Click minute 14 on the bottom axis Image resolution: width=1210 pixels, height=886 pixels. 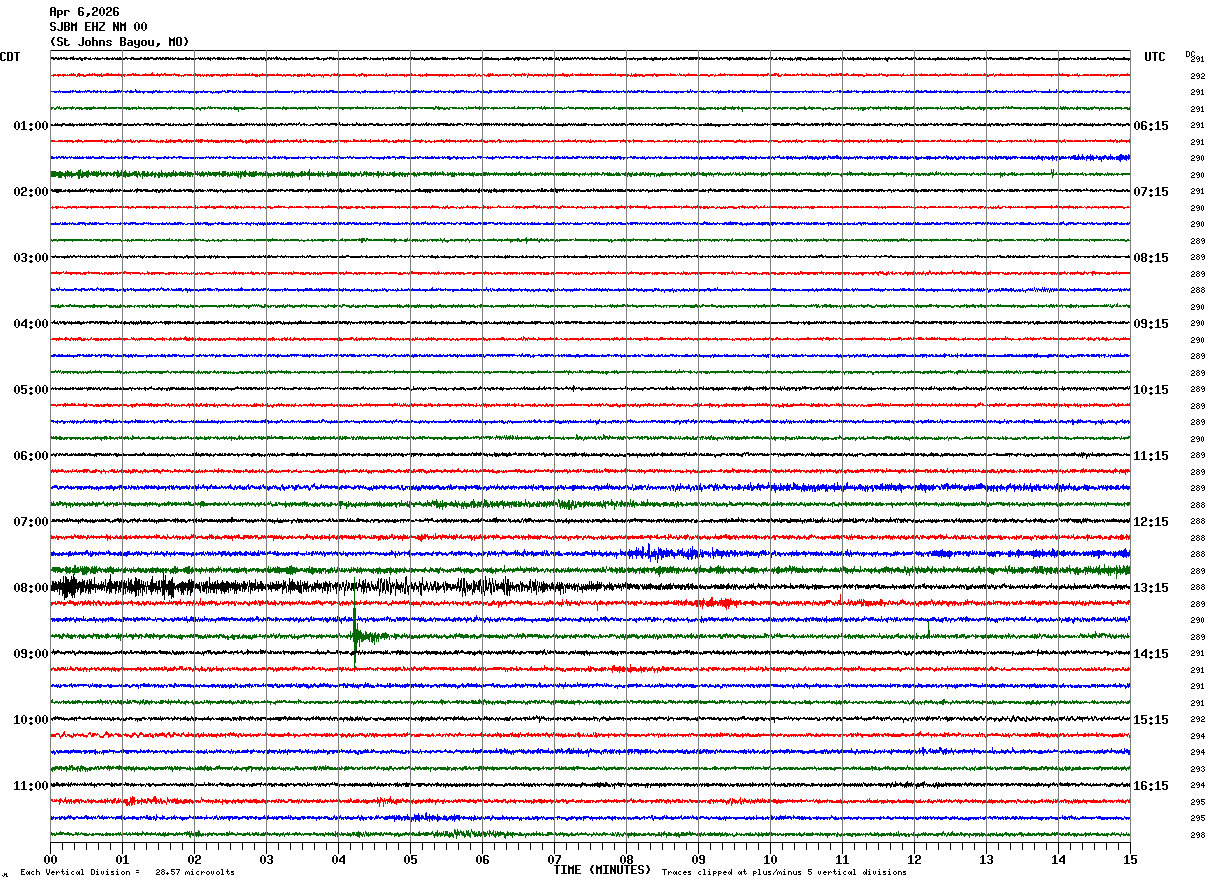tap(1058, 859)
